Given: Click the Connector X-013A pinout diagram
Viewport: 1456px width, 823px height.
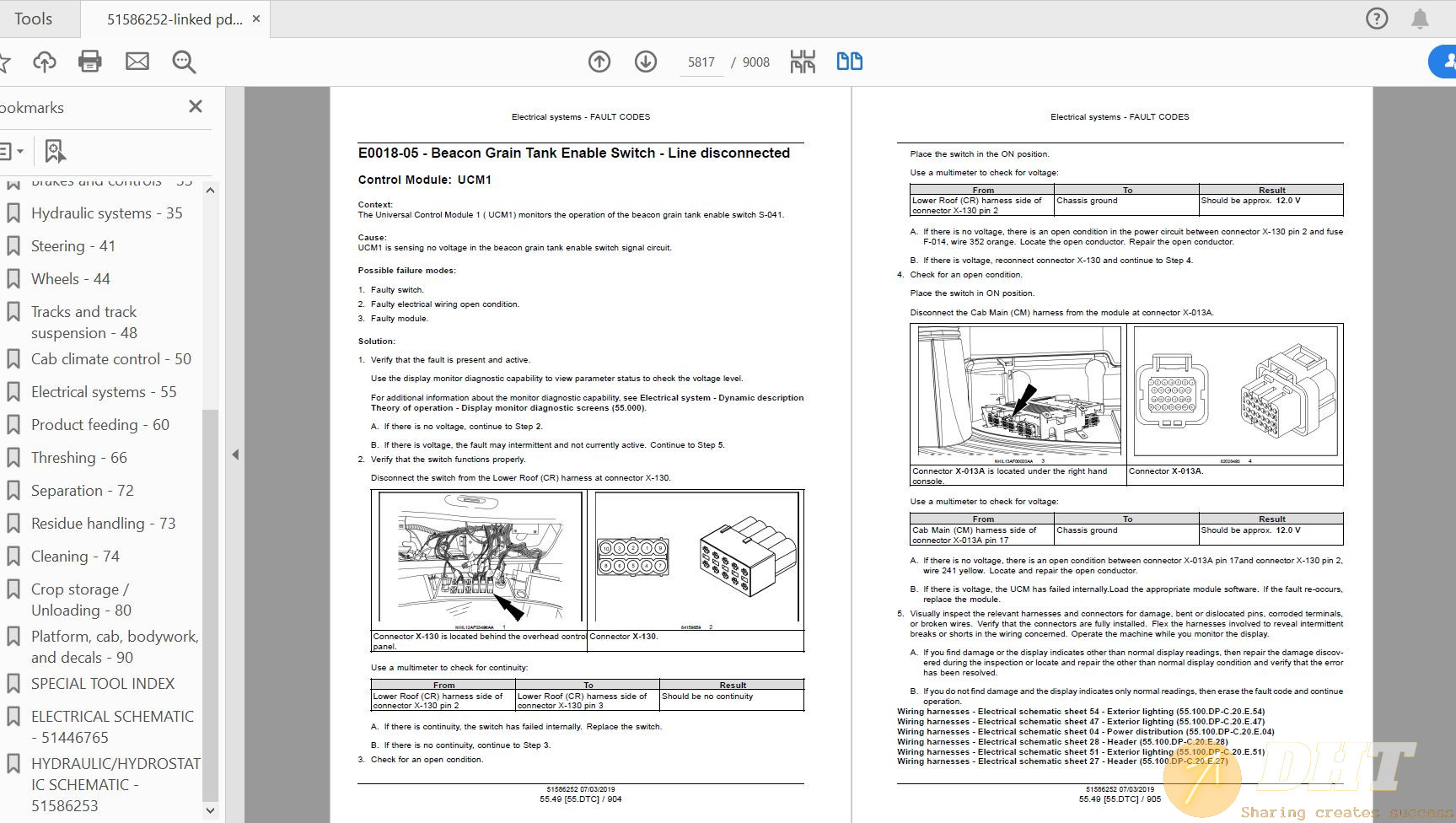Looking at the screenshot, I should click(x=1235, y=392).
